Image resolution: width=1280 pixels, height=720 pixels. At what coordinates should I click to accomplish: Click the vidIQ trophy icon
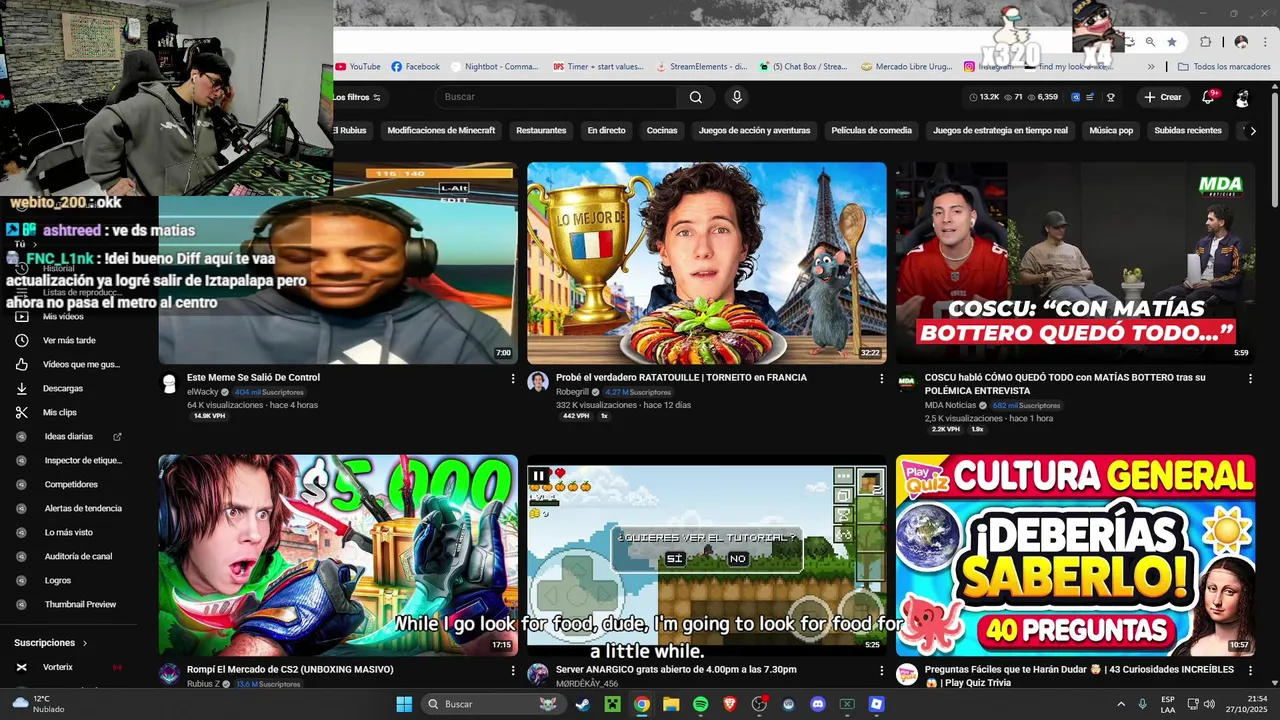coord(1110,97)
